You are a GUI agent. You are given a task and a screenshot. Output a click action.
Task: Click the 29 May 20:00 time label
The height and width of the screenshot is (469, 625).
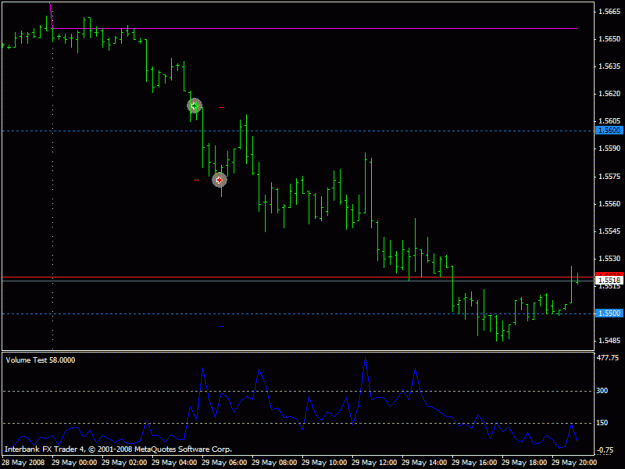click(574, 463)
